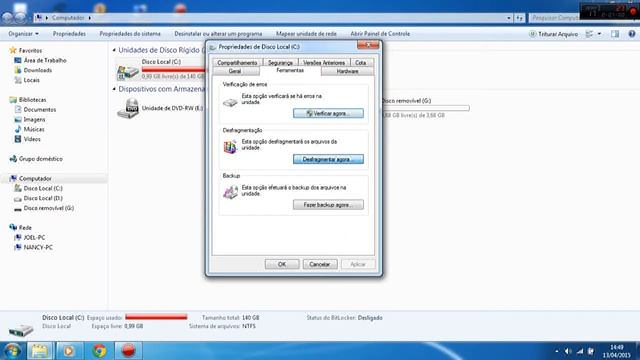Screen dimensions: 640x360
Task: Open Windows Explorer from taskbar
Action: coord(40,351)
